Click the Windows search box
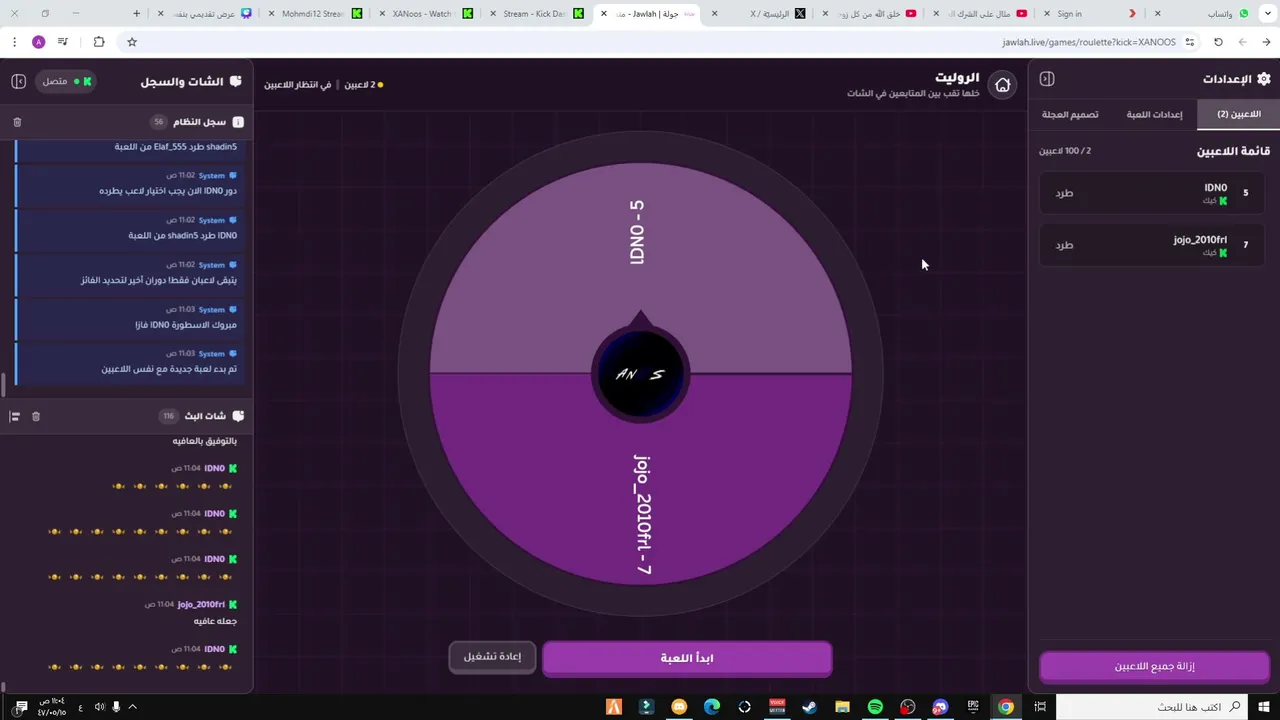This screenshot has width=1280, height=720. tap(1152, 707)
